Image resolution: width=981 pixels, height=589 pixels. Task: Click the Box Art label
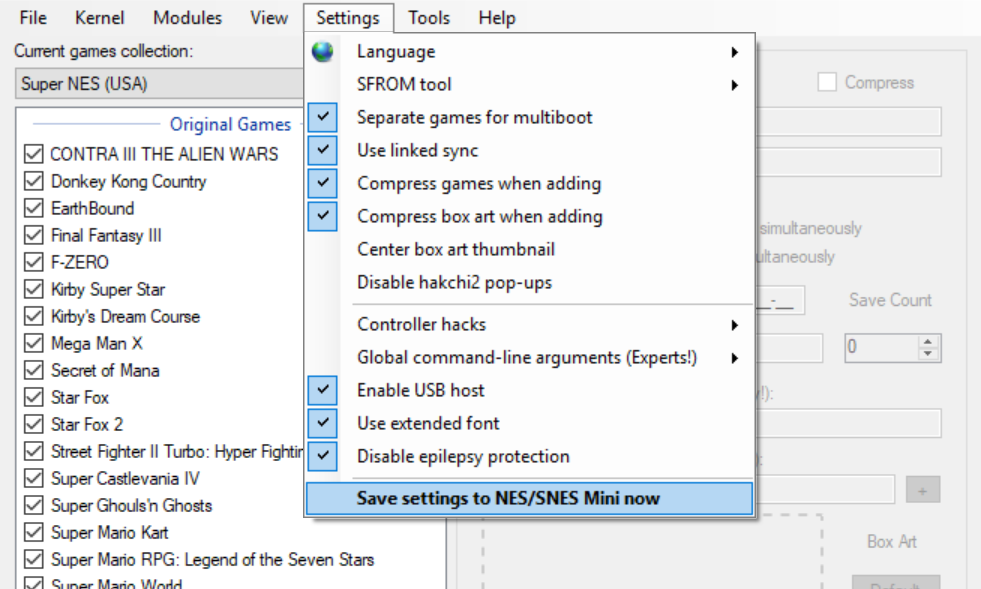point(892,541)
